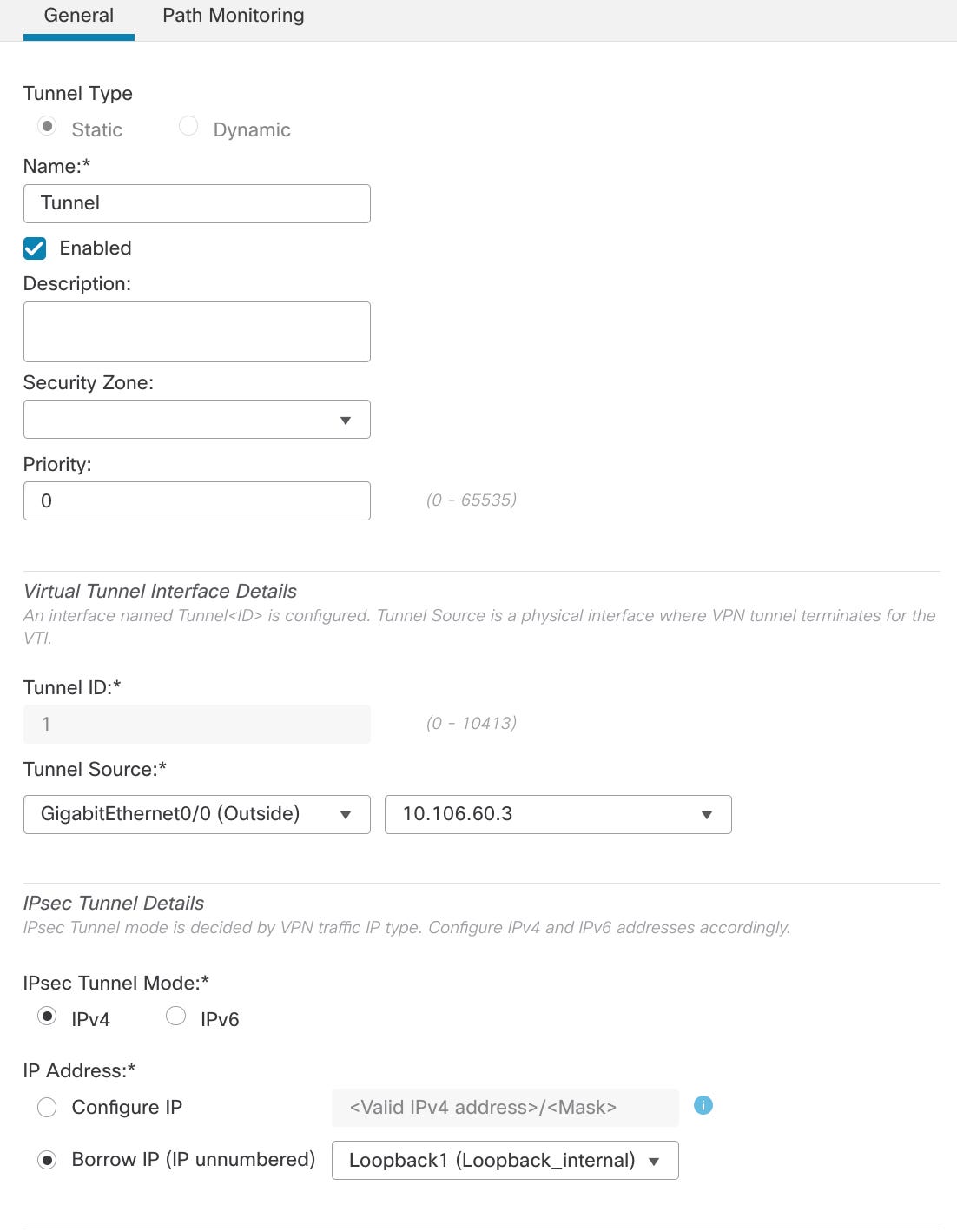Disable the Enabled checkbox
This screenshot has width=957, height=1232.
coord(34,248)
